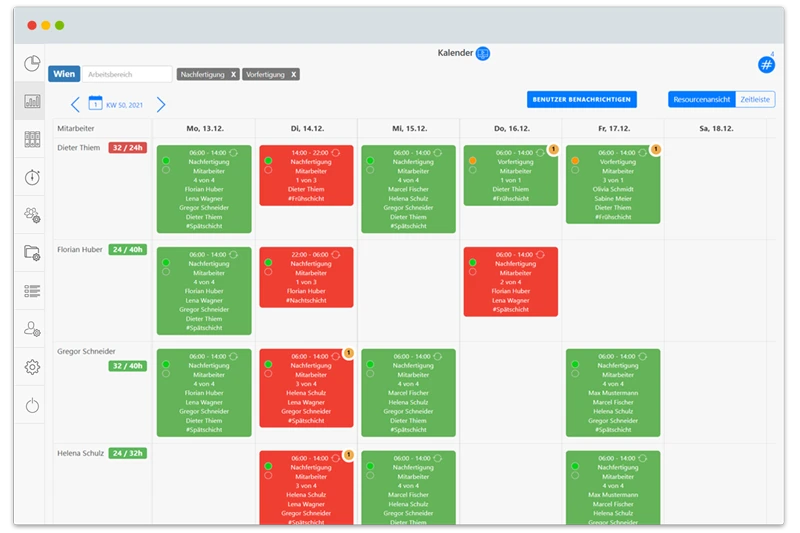Open the pie chart dashboard in sidebar
800x533 pixels.
tap(32, 64)
